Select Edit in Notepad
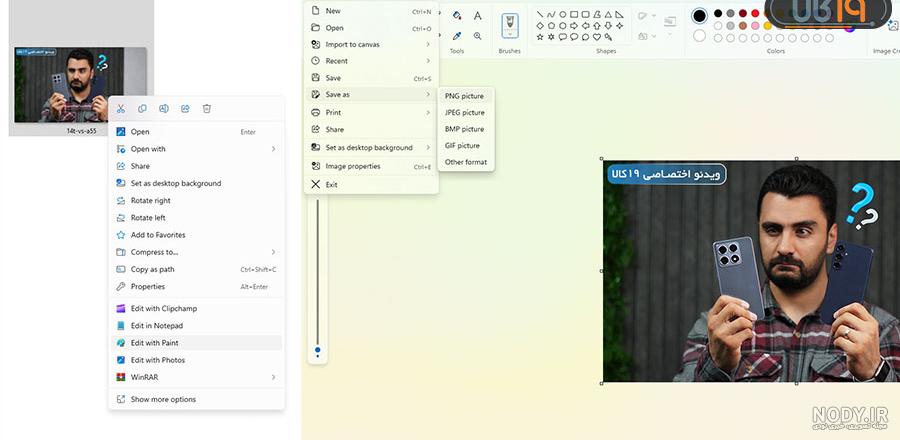Image resolution: width=900 pixels, height=440 pixels. 196,326
